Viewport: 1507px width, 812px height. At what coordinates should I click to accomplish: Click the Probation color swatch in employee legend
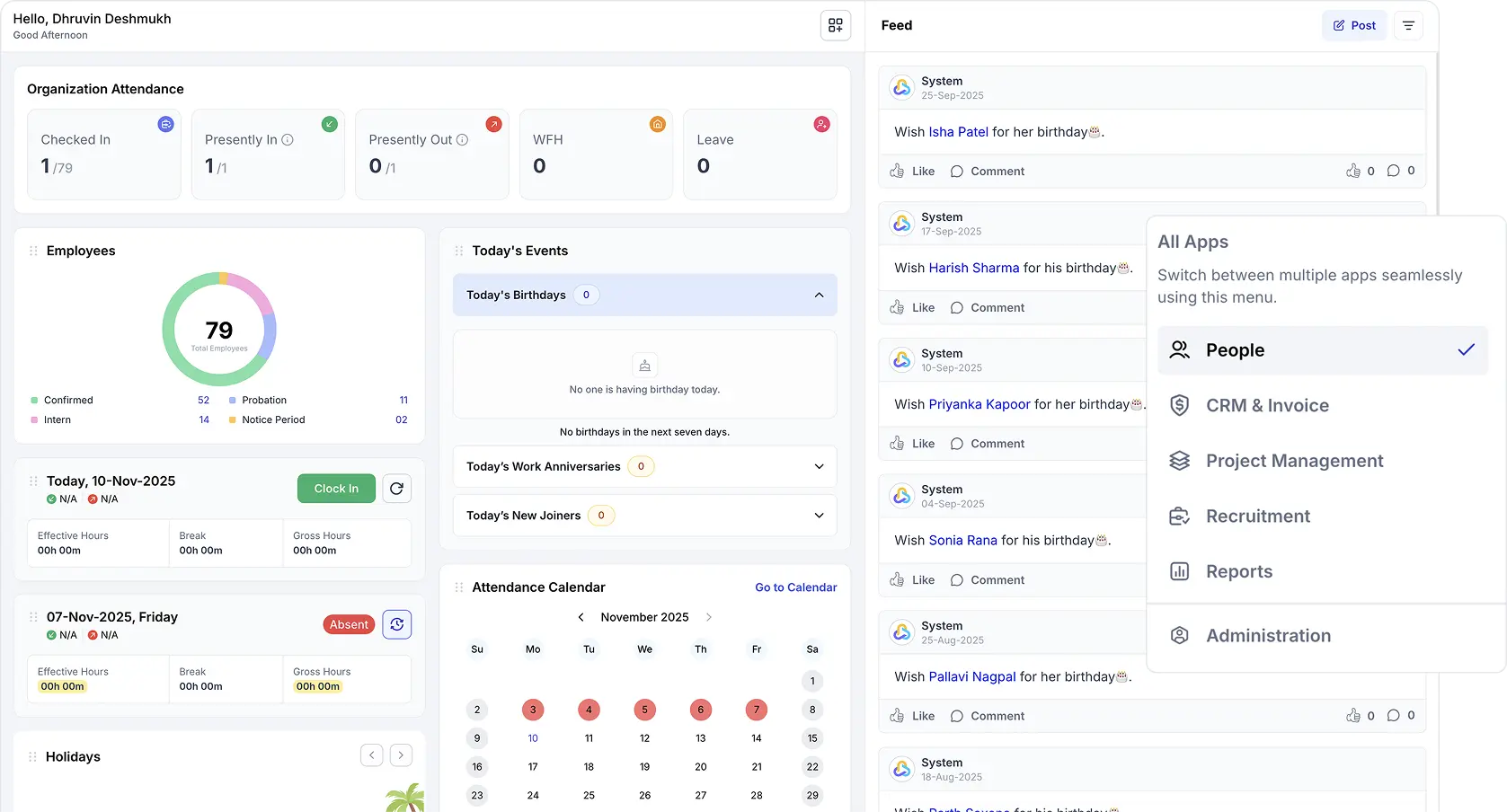point(233,400)
